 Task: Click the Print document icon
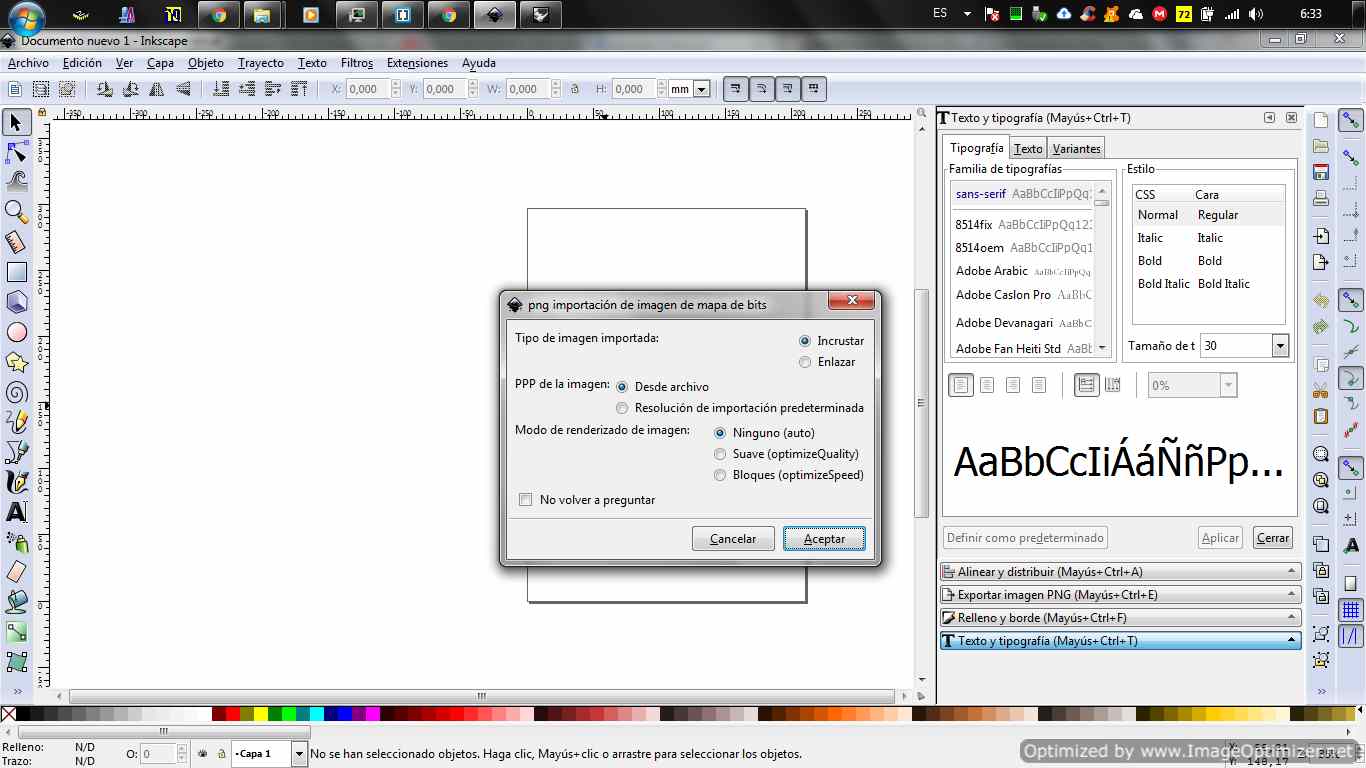1321,198
